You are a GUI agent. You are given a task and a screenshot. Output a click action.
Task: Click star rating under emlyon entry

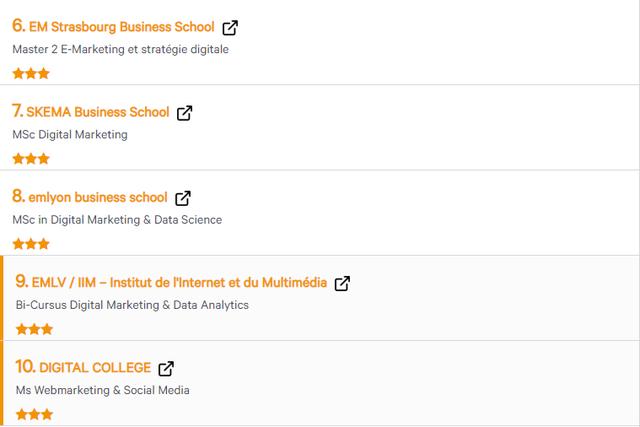(31, 244)
